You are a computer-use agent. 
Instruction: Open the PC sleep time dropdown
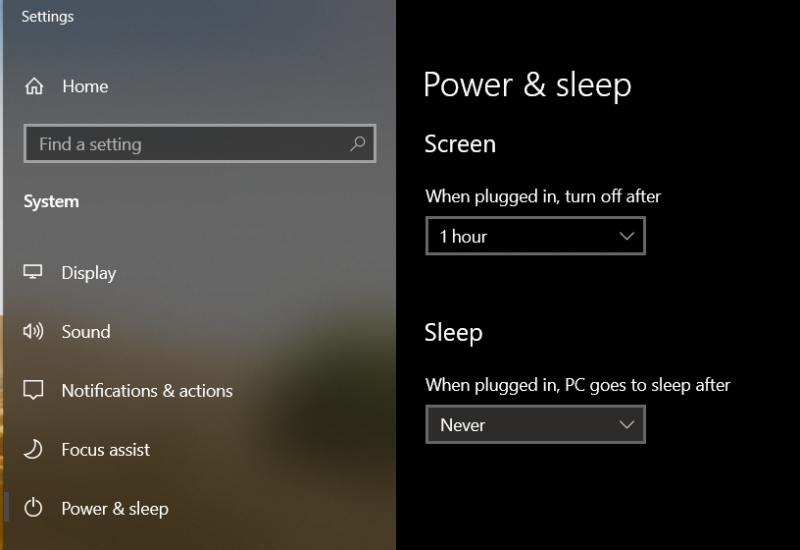(535, 424)
